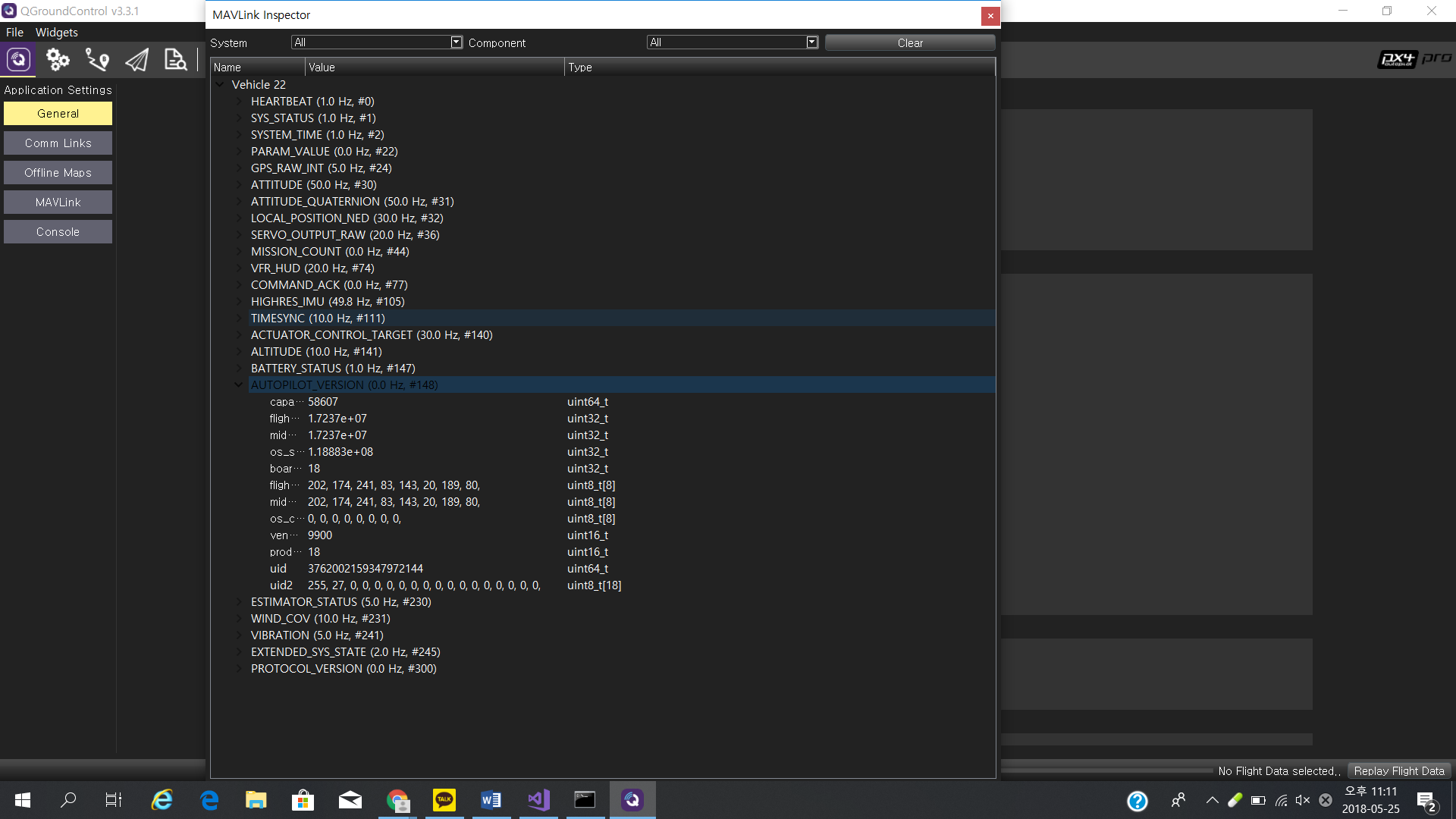Viewport: 1456px width, 819px height.
Task: Launch Visual Studio from the taskbar
Action: click(x=538, y=799)
